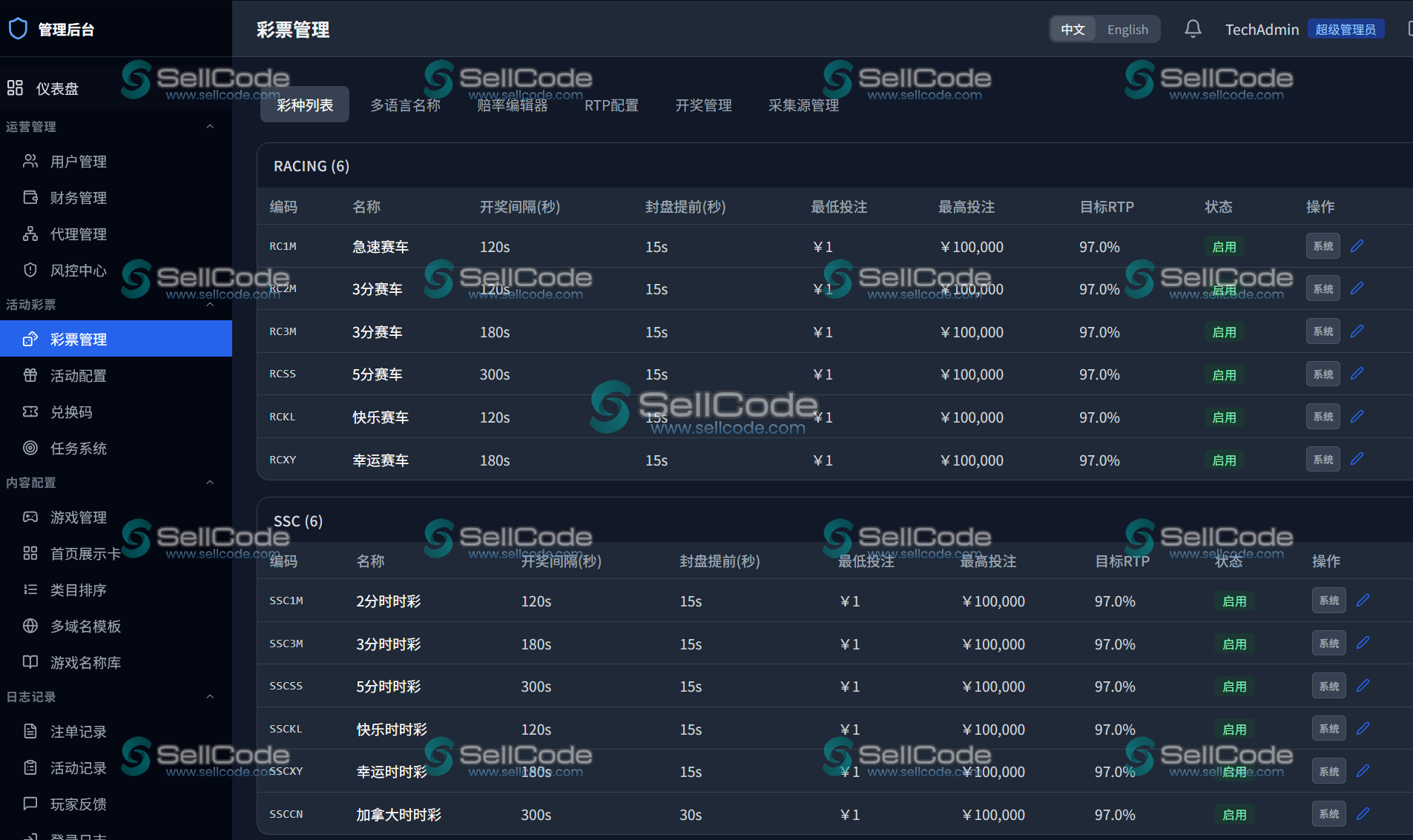The height and width of the screenshot is (840, 1413).
Task: Click the 系统 button in SSCCN row
Action: tap(1329, 814)
